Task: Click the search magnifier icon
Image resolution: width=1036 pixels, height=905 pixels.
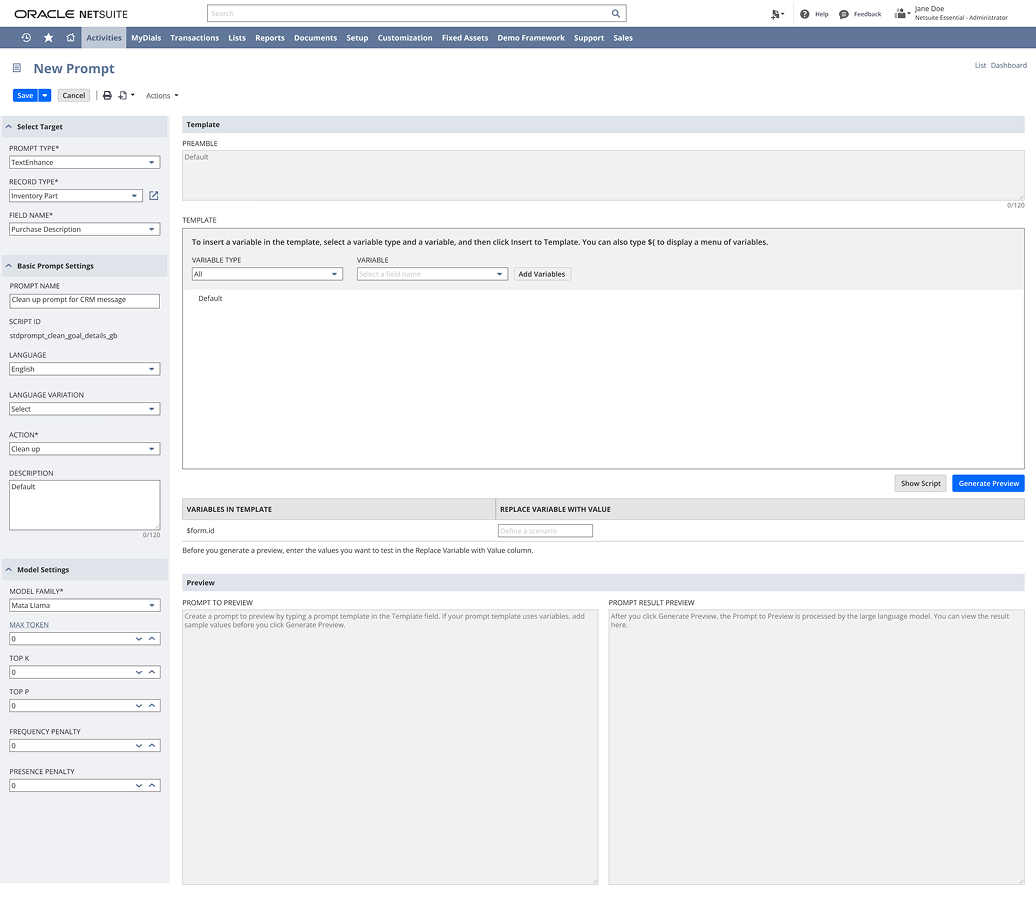Action: 615,13
